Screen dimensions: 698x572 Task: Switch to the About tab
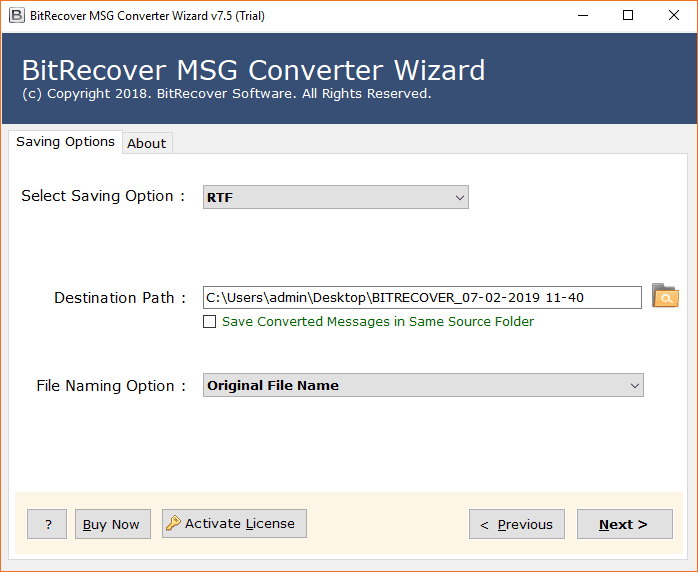coord(147,143)
